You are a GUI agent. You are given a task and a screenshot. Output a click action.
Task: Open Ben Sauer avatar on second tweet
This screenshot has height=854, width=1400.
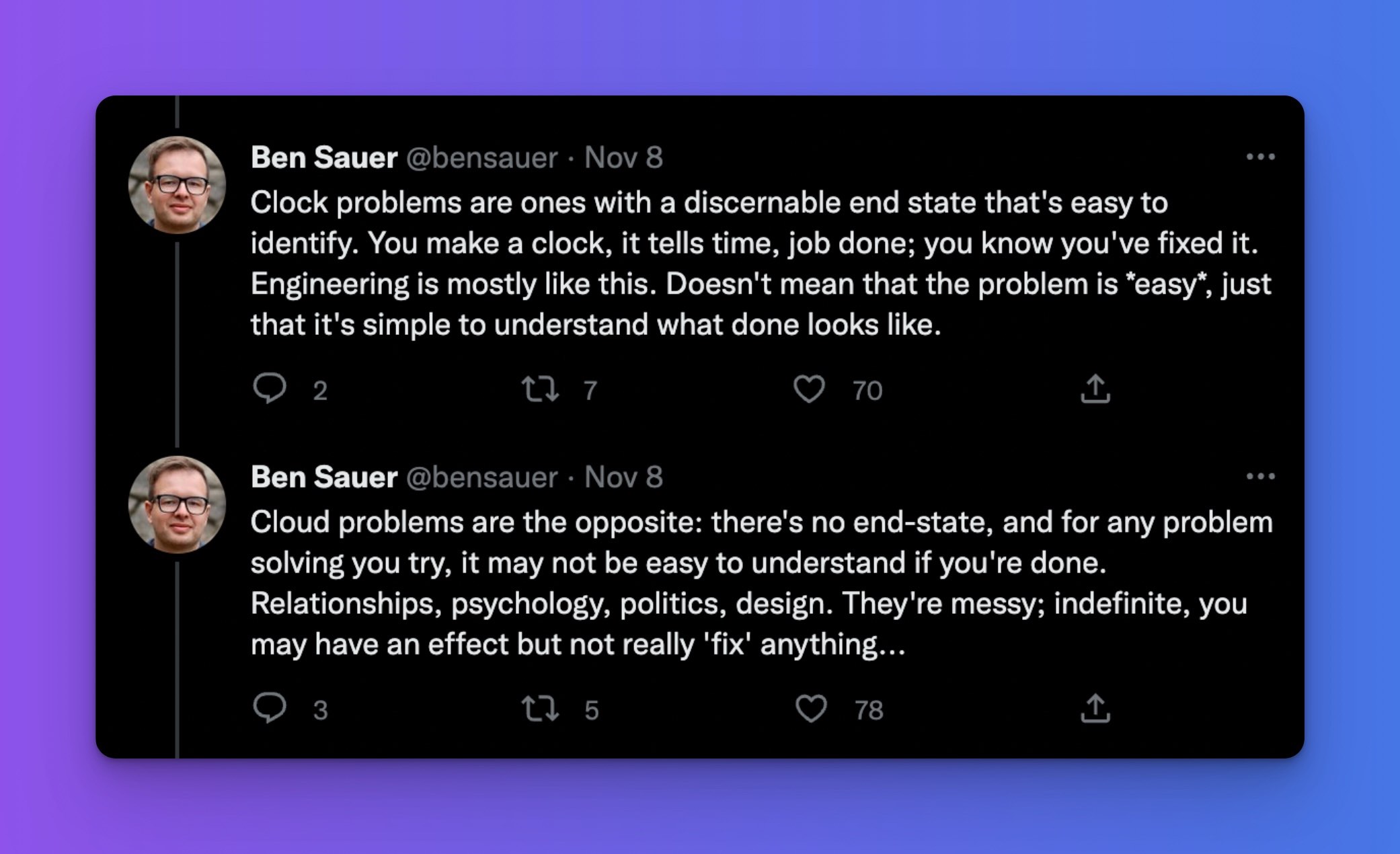(177, 504)
